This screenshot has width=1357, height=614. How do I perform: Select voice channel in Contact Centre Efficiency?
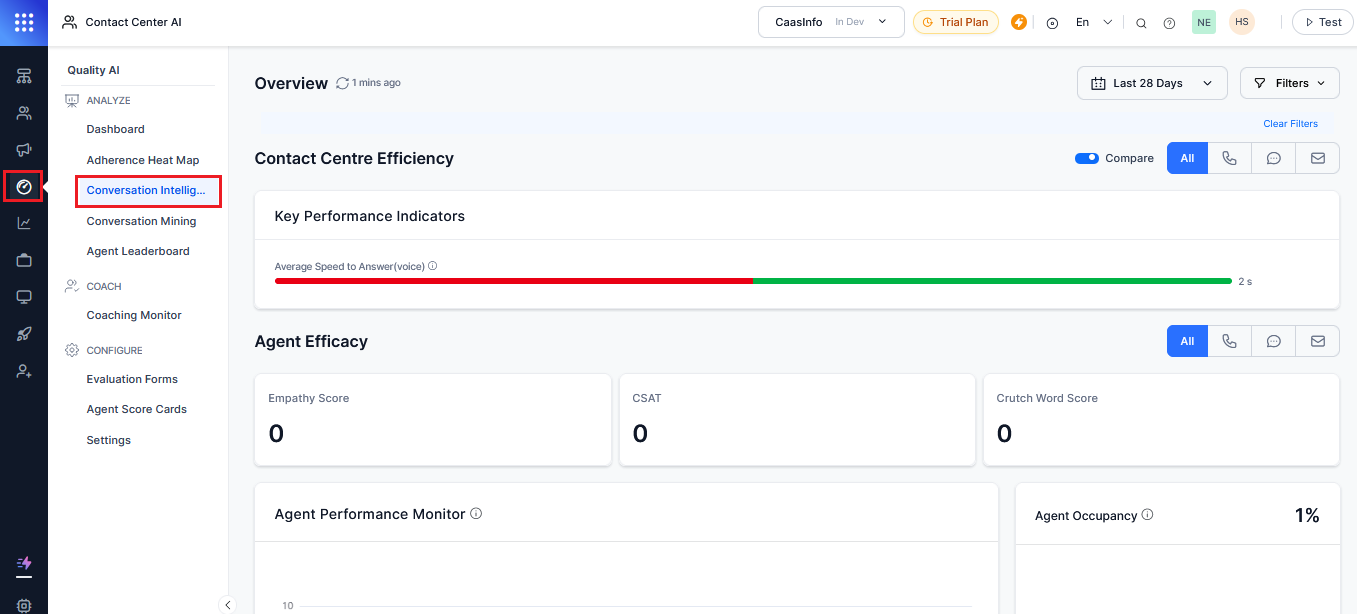click(1229, 158)
